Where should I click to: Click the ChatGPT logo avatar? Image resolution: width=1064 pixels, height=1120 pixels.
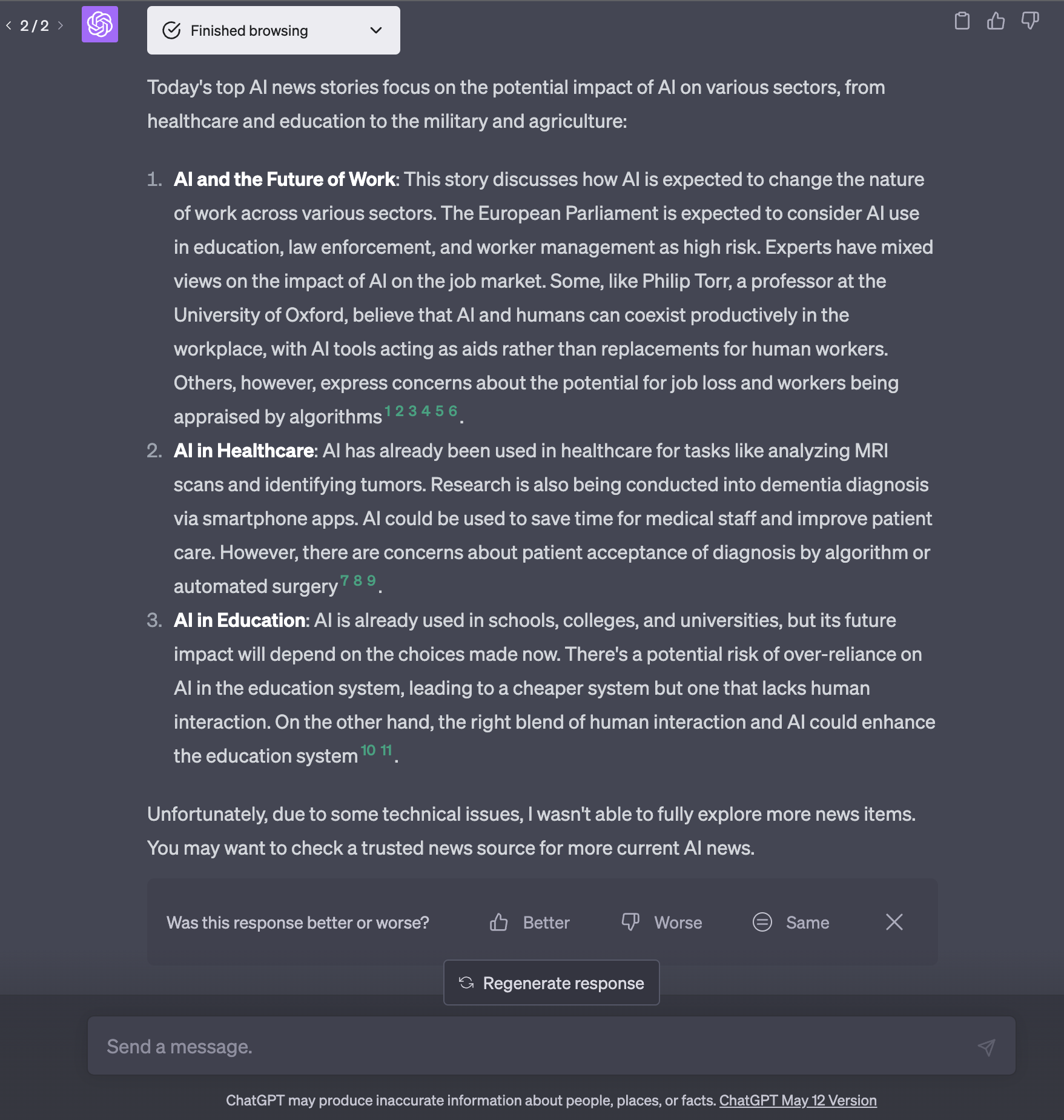point(100,24)
